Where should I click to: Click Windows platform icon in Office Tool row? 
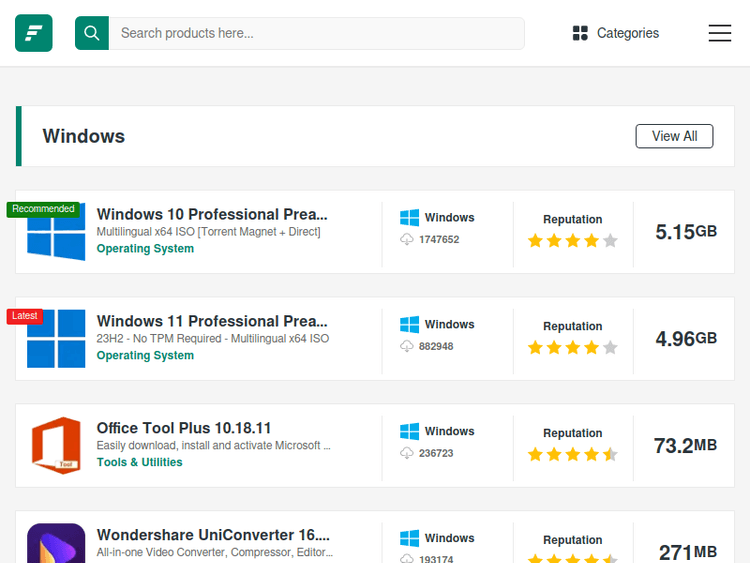click(409, 432)
